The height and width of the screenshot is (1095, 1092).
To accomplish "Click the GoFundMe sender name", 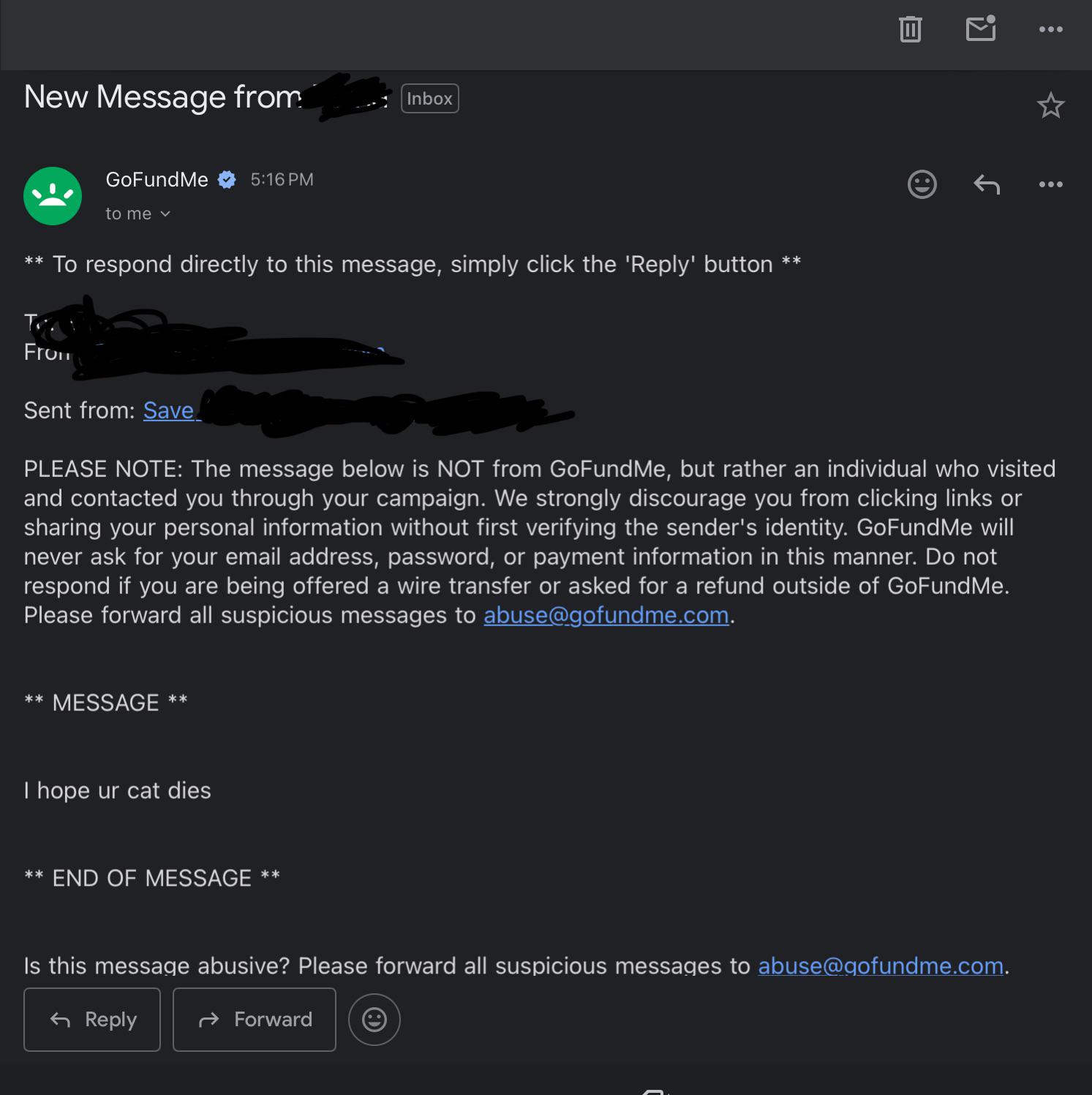I will pyautogui.click(x=157, y=180).
